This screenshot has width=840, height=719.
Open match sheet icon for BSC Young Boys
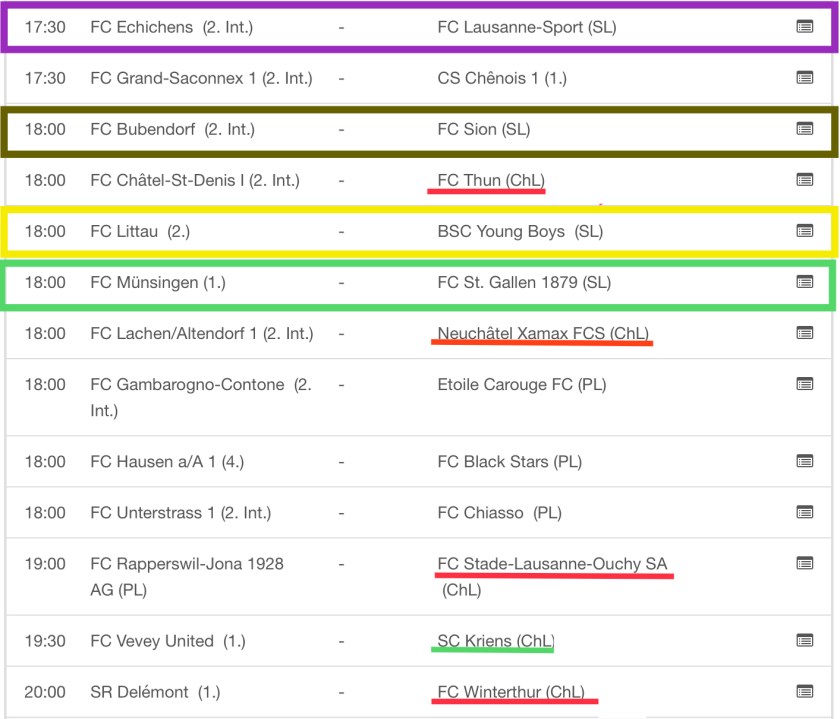point(804,231)
